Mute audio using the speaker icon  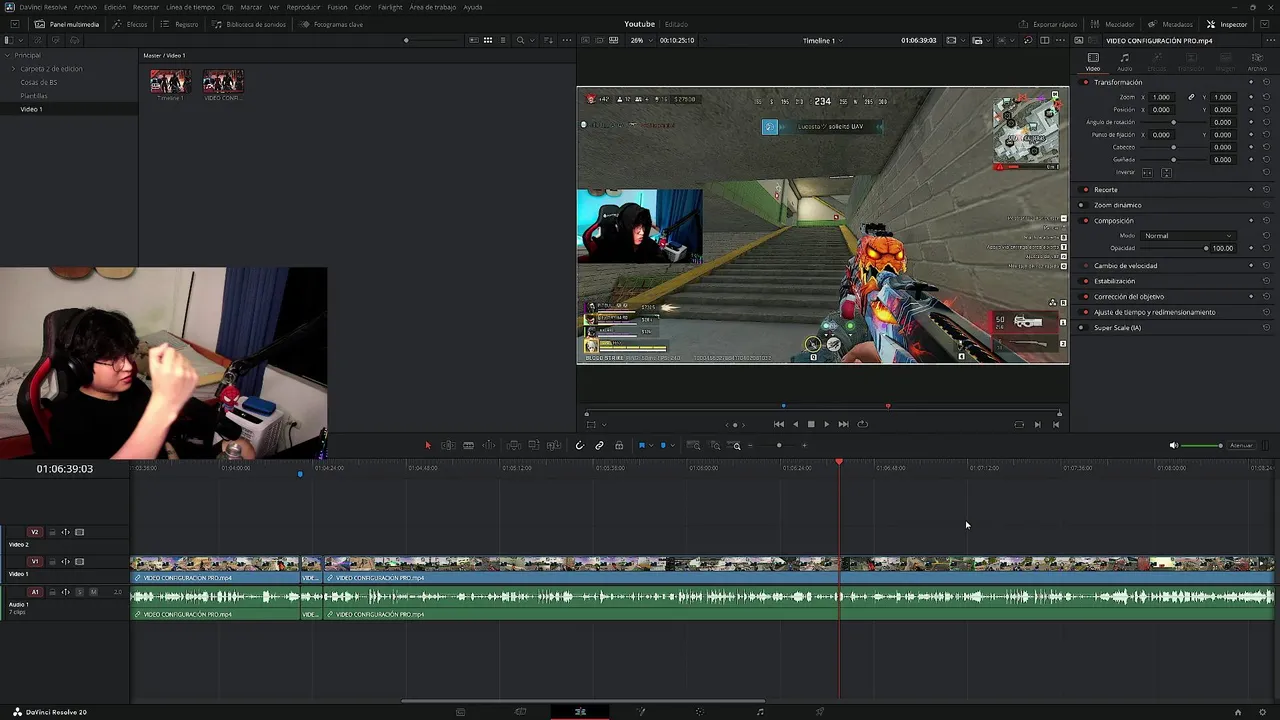click(x=1174, y=445)
